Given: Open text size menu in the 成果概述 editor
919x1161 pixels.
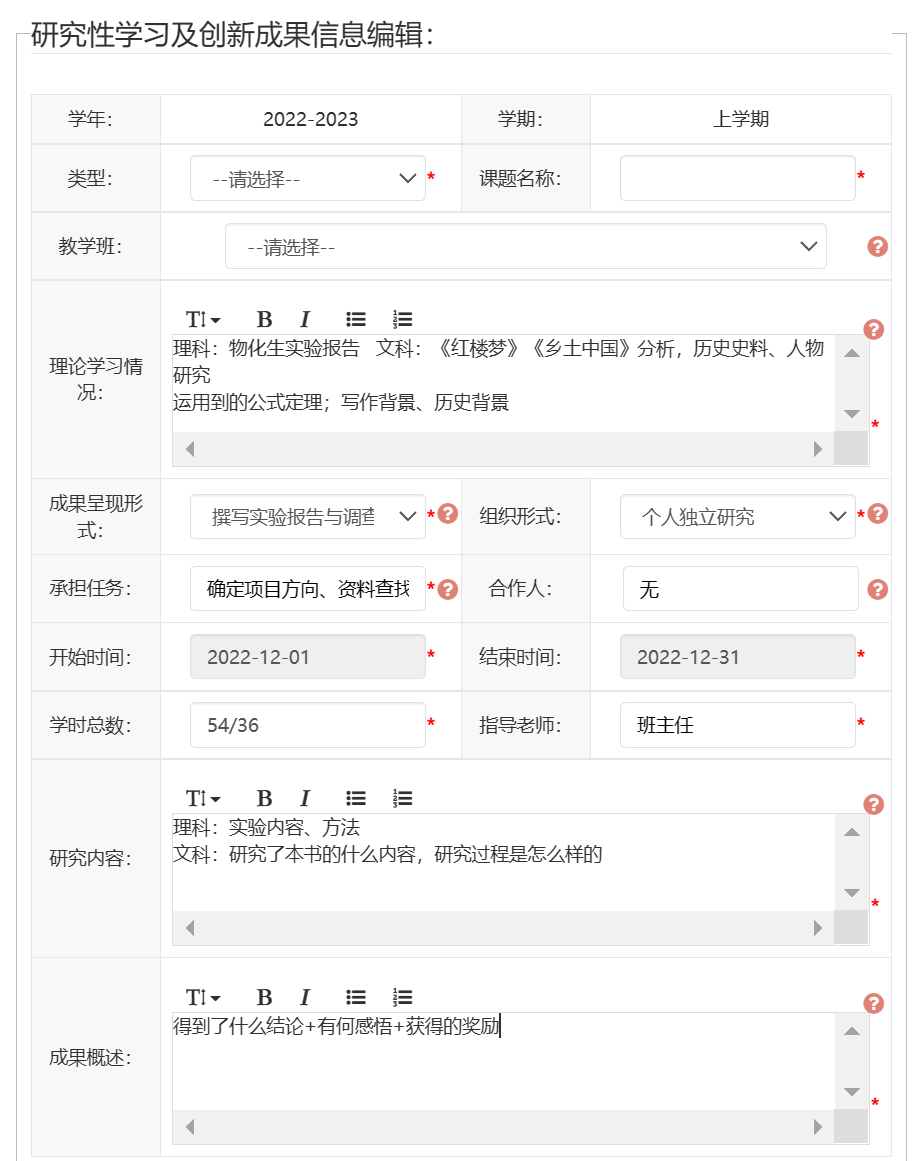Looking at the screenshot, I should click(x=203, y=997).
